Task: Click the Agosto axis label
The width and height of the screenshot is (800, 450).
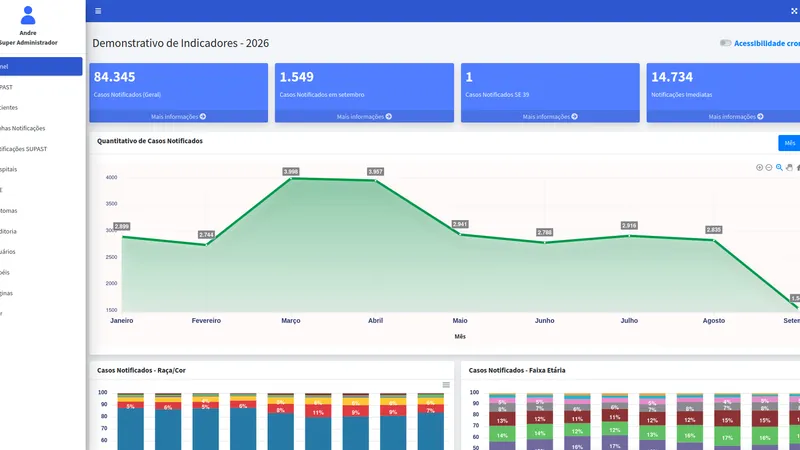Action: 714,320
